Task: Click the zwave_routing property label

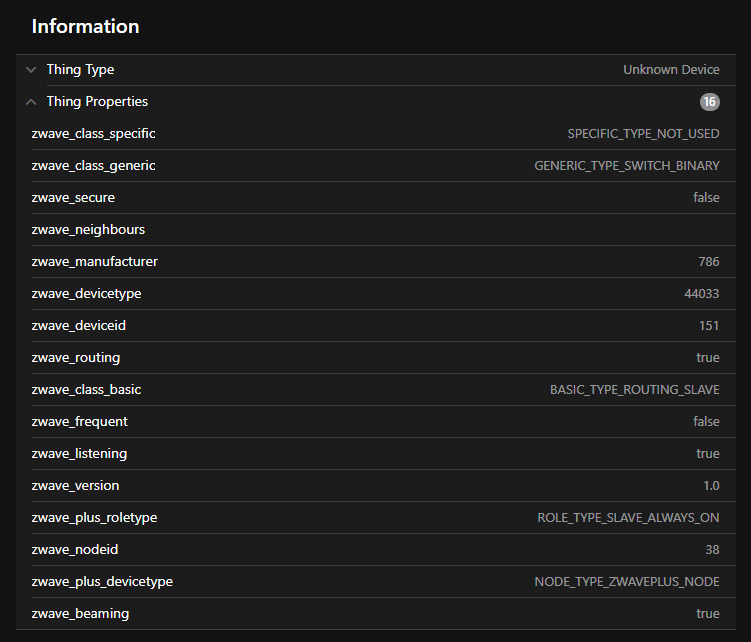Action: tap(75, 358)
